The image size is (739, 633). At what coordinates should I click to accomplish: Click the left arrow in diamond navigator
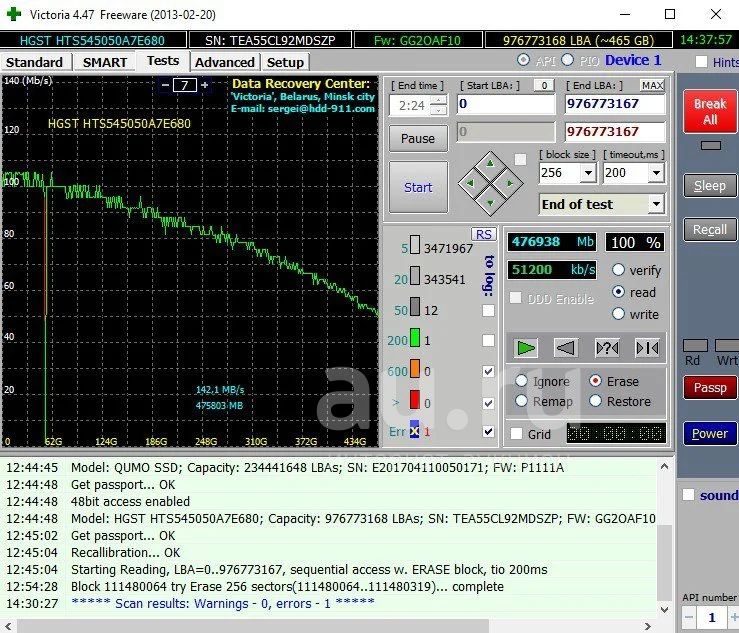tap(470, 183)
